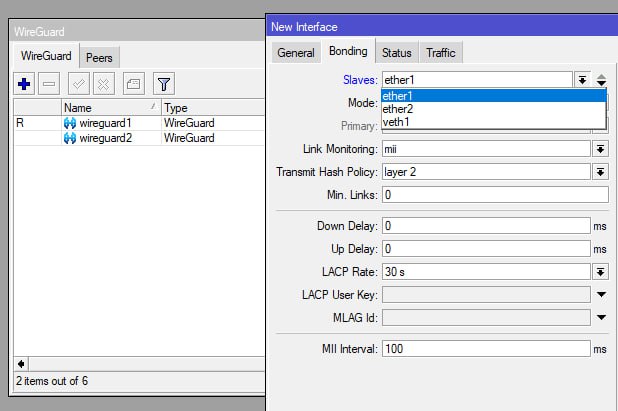Click the R flag of wireguard1
The image size is (618, 411).
click(20, 123)
